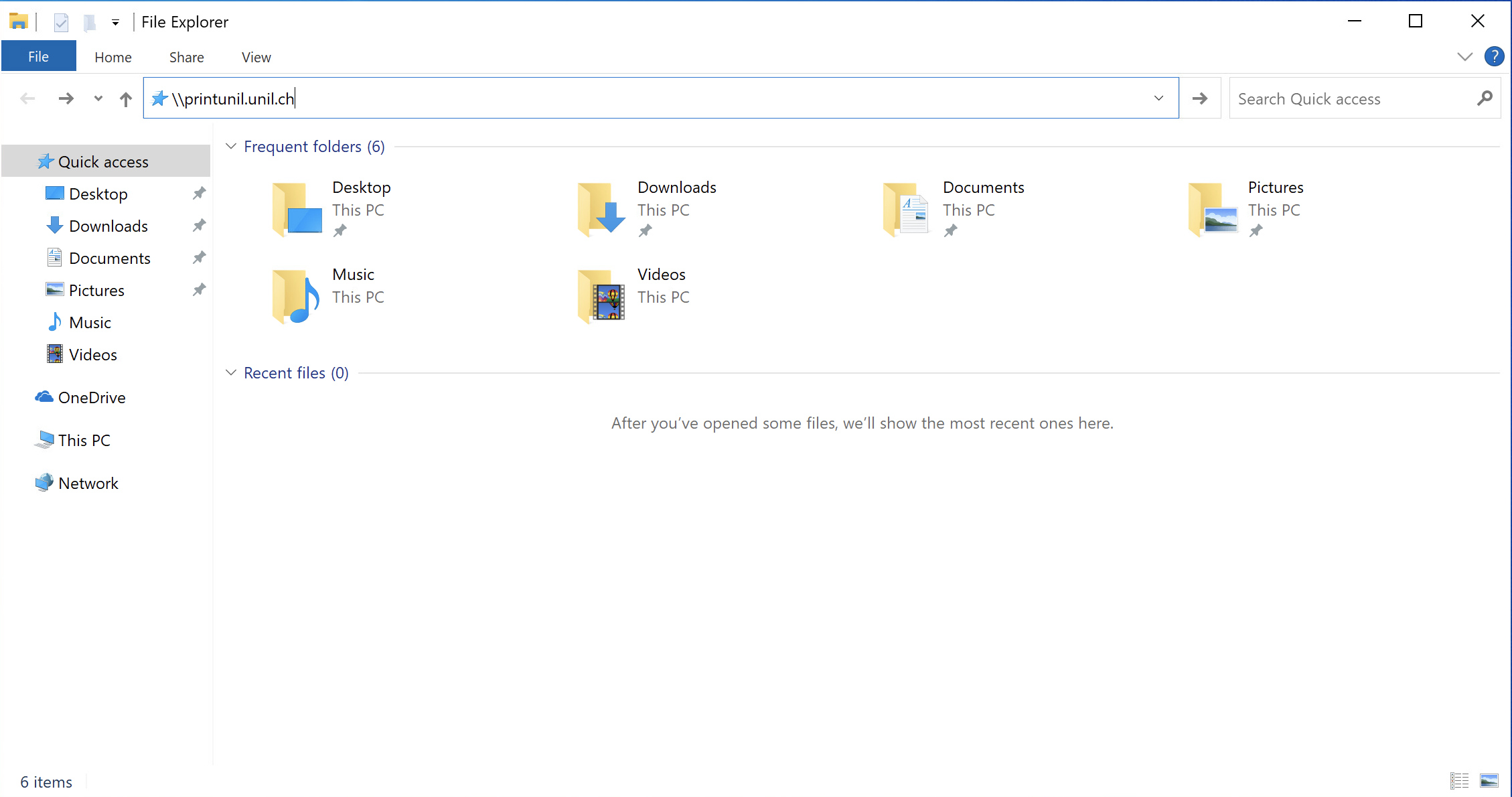The image size is (1512, 797).
Task: Select Network in the navigation pane
Action: point(88,483)
